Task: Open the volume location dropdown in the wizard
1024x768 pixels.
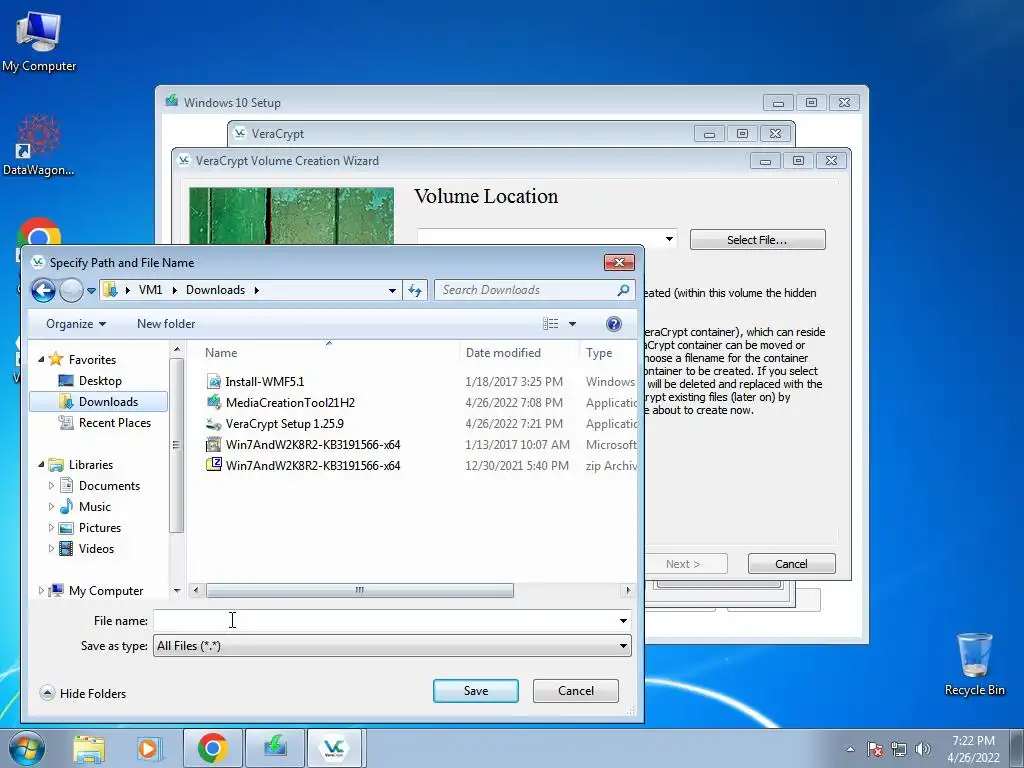Action: [669, 239]
